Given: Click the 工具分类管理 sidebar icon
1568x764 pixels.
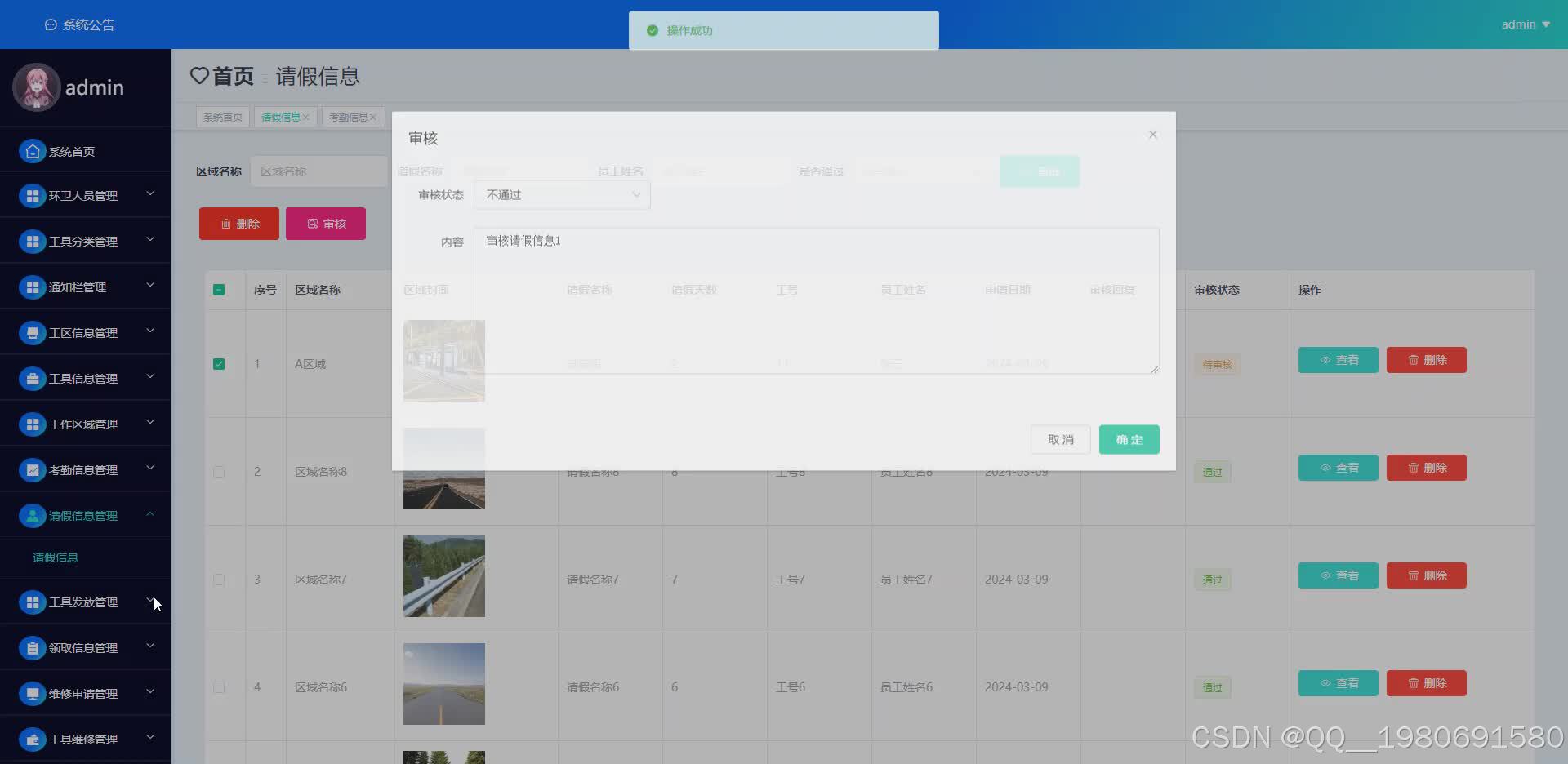Looking at the screenshot, I should [33, 242].
